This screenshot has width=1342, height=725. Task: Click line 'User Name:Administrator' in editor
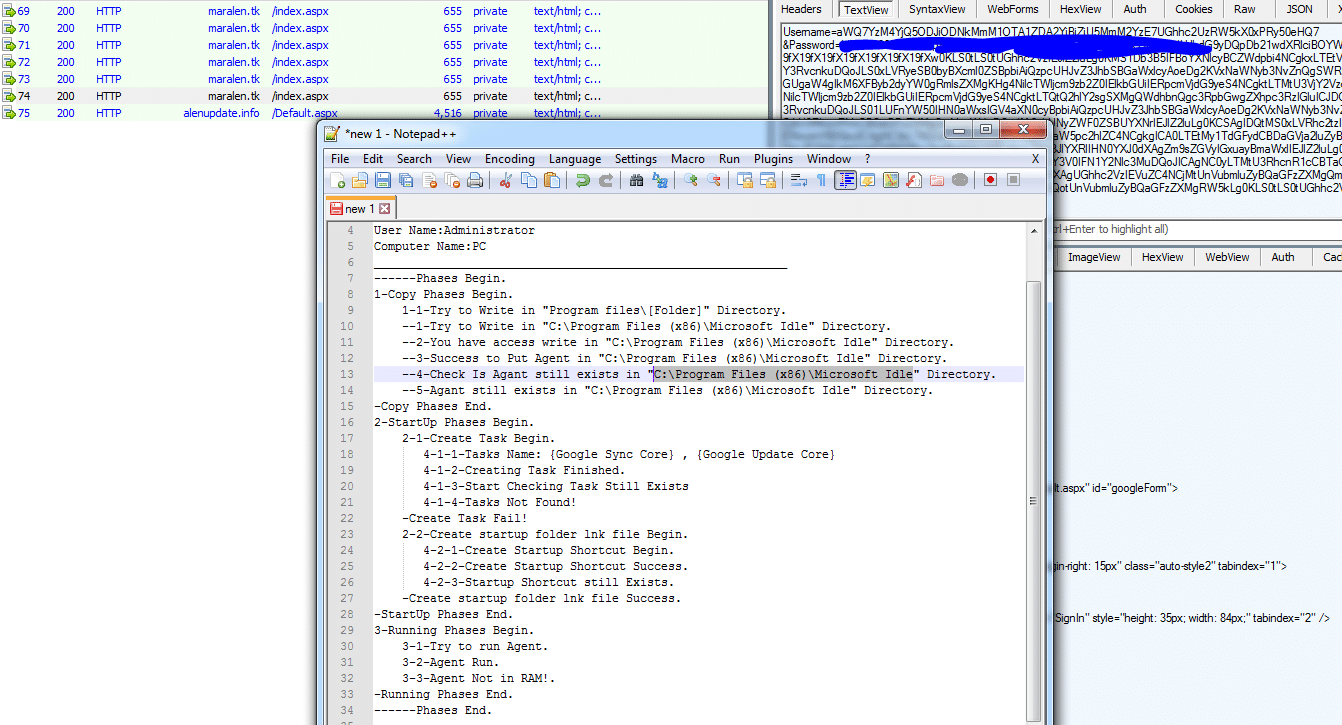click(x=454, y=230)
